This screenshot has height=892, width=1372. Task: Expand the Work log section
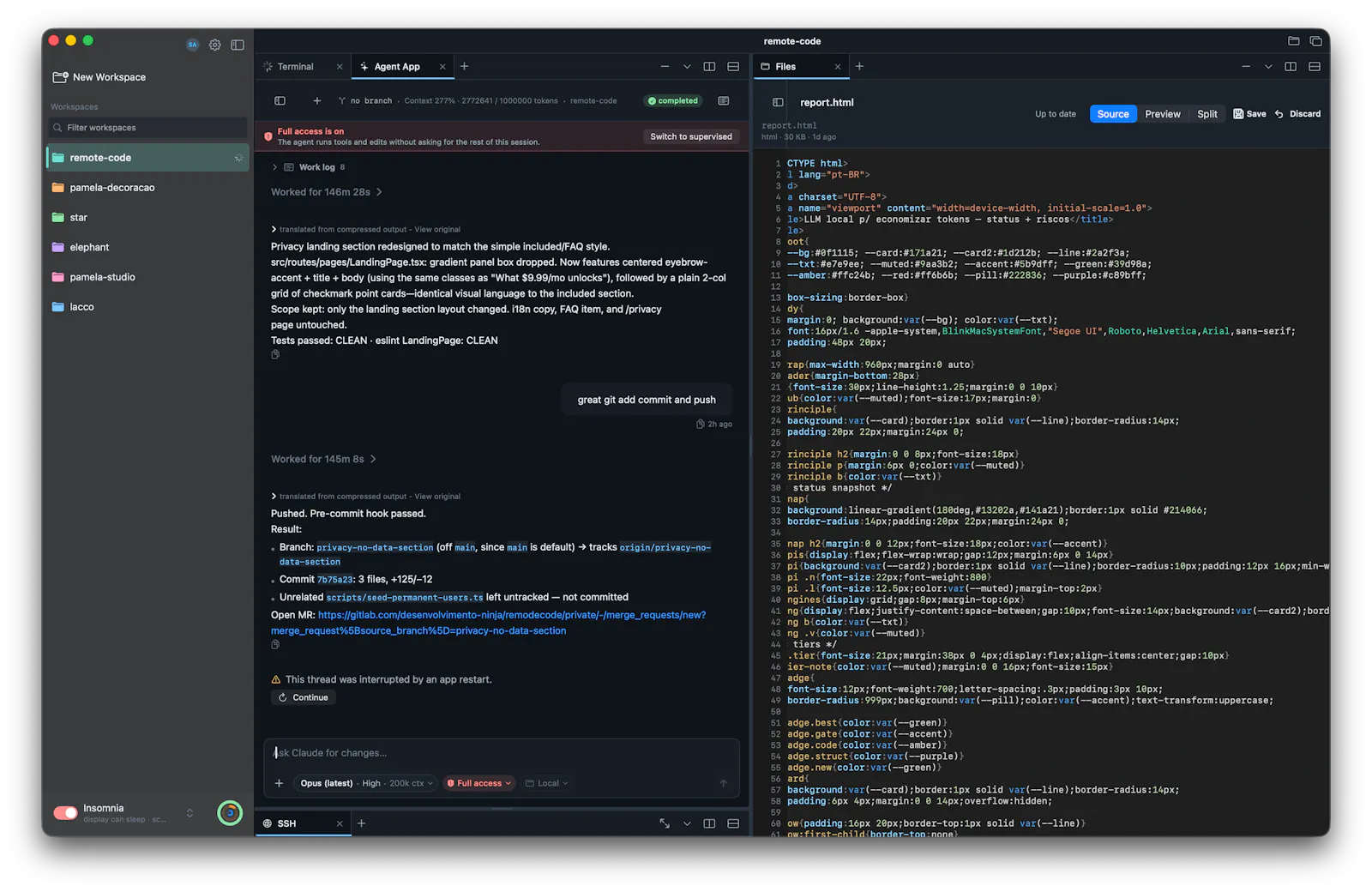tap(309, 167)
